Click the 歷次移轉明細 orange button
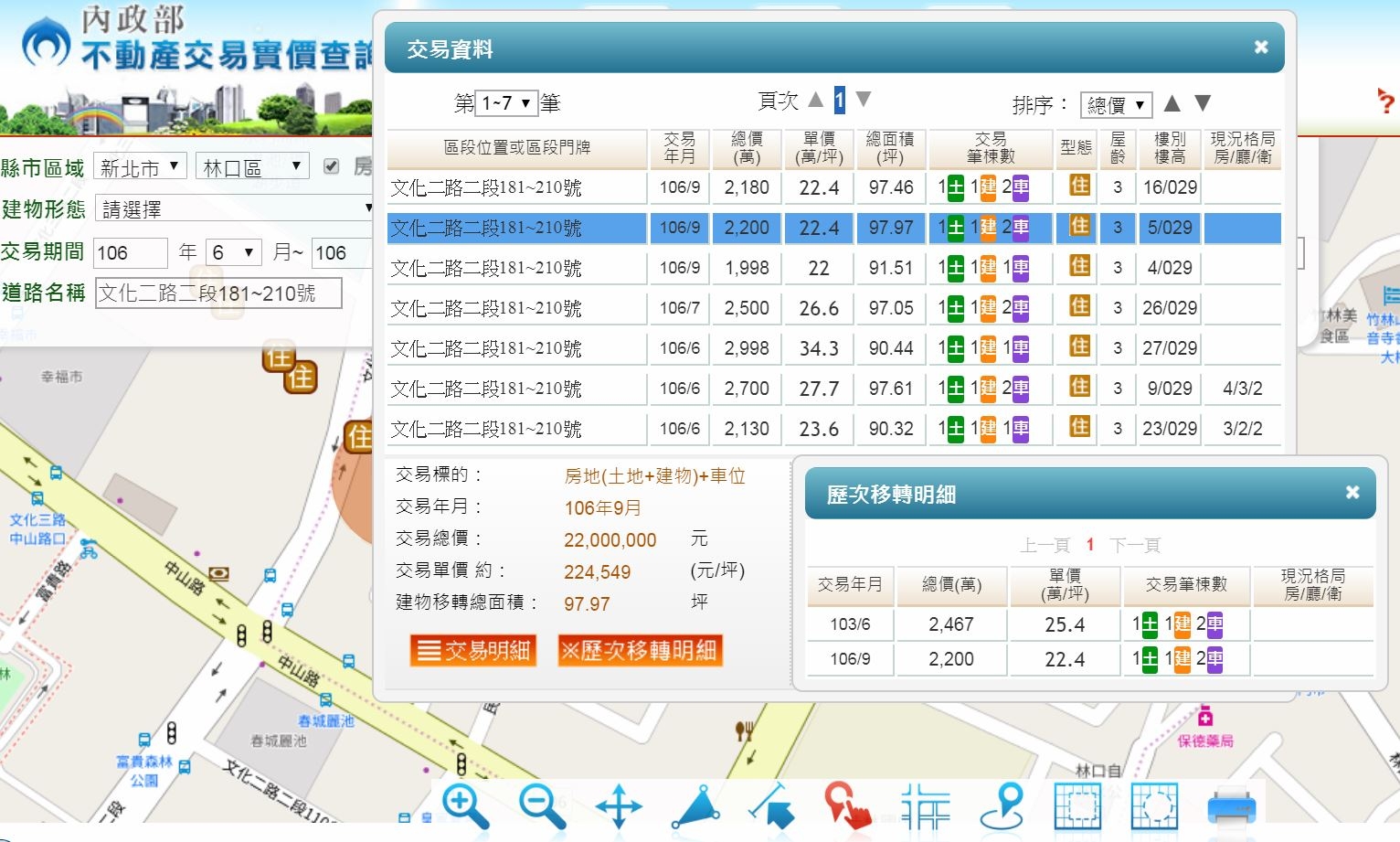This screenshot has height=842, width=1400. [x=640, y=651]
